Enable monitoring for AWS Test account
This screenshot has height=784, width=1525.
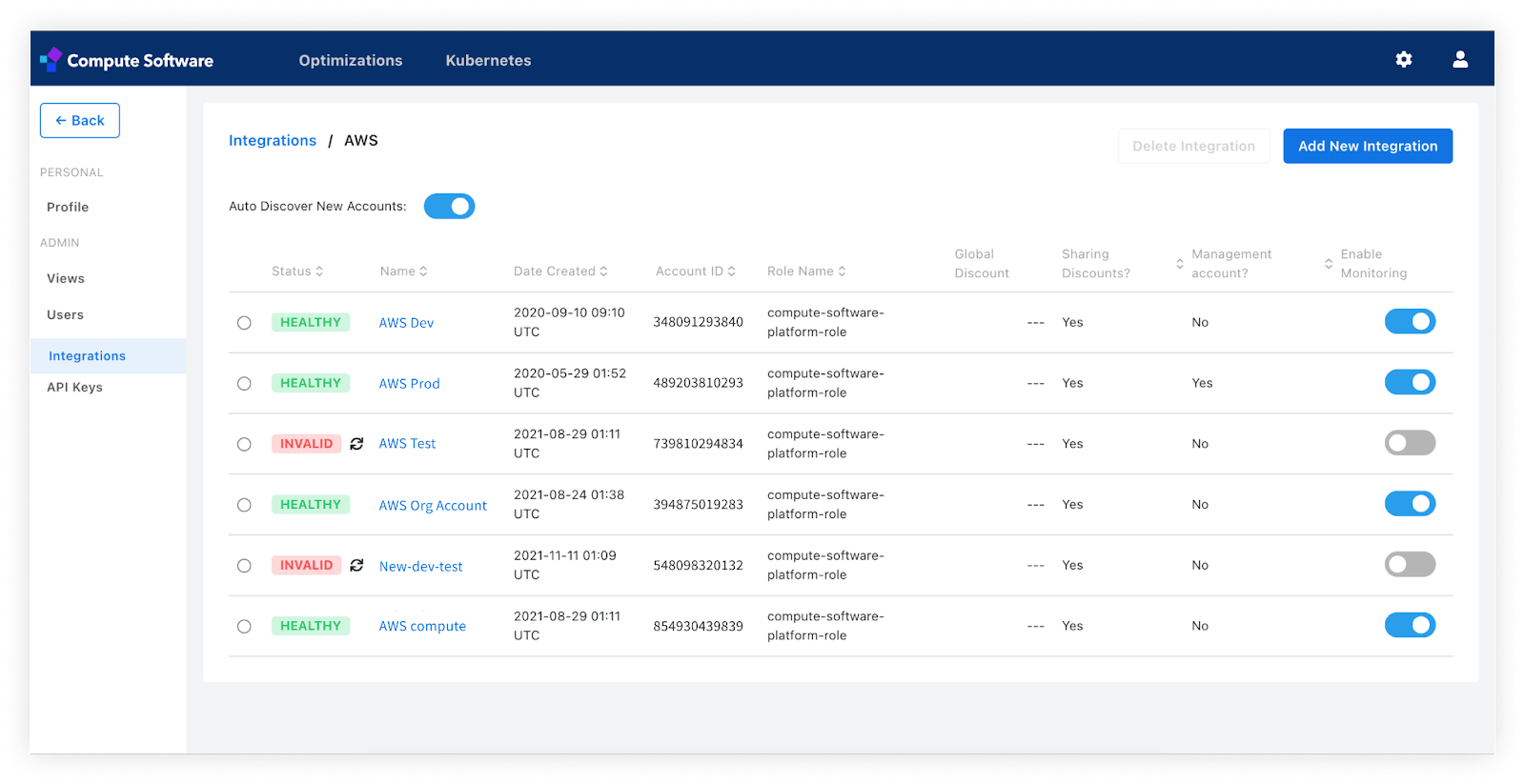click(1410, 443)
